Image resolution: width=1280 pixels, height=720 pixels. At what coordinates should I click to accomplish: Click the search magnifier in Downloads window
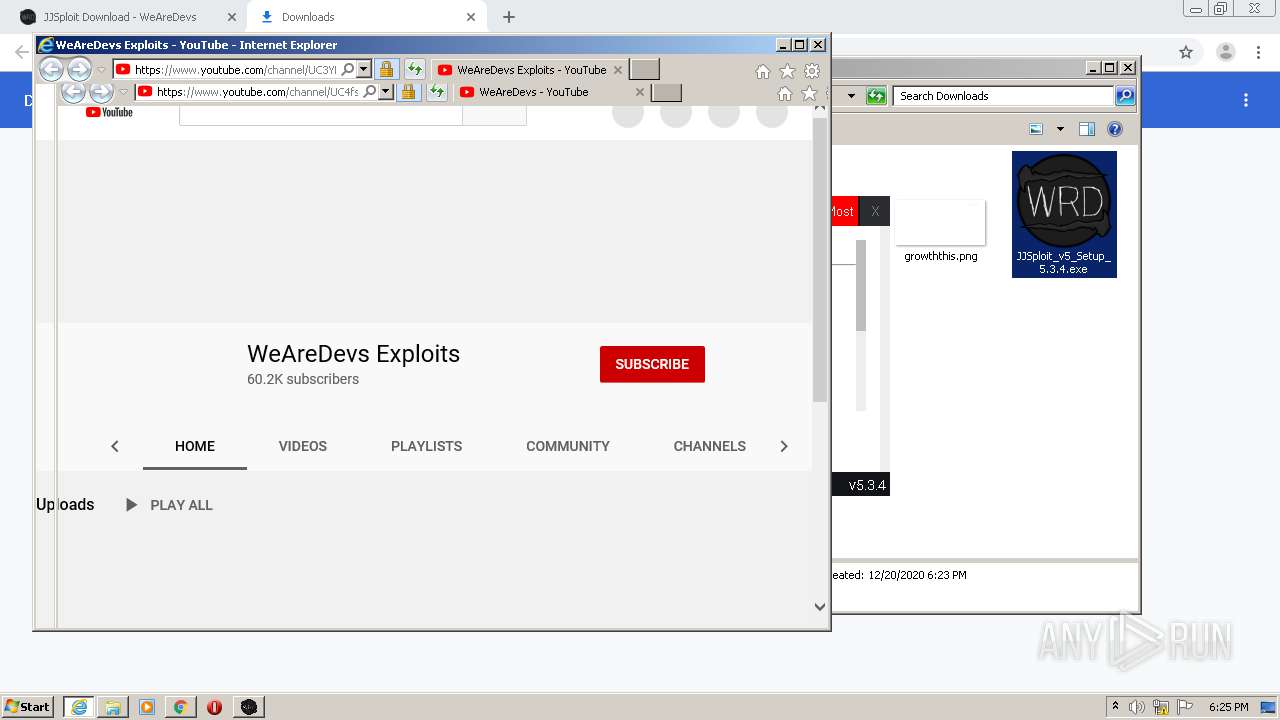1125,96
